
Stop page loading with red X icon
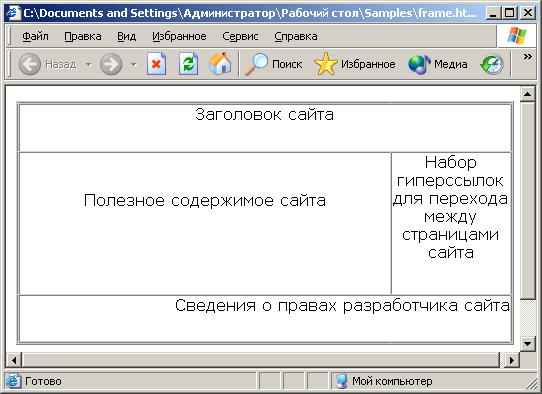(156, 64)
